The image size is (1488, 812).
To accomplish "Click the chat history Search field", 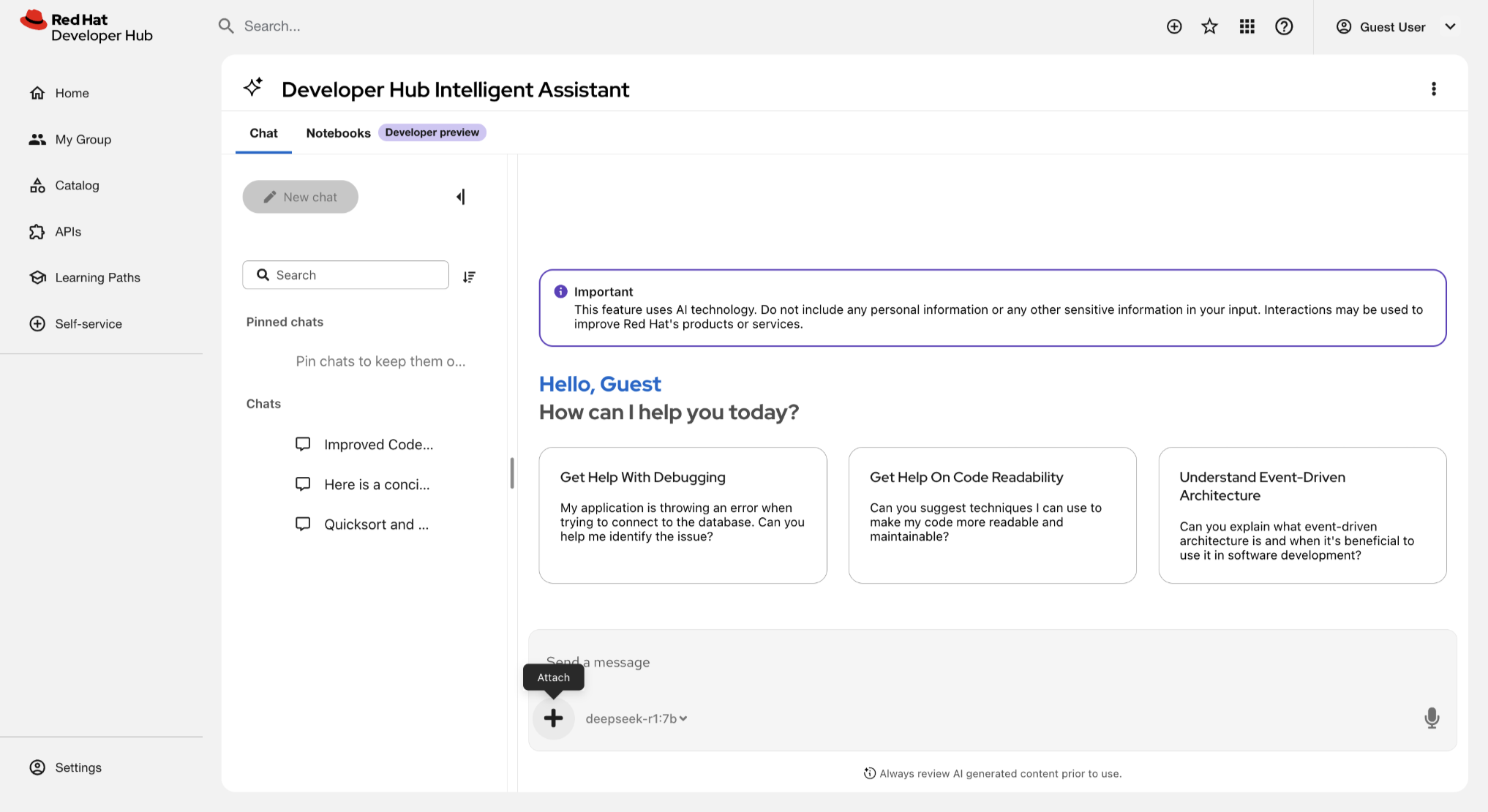I will (x=345, y=275).
